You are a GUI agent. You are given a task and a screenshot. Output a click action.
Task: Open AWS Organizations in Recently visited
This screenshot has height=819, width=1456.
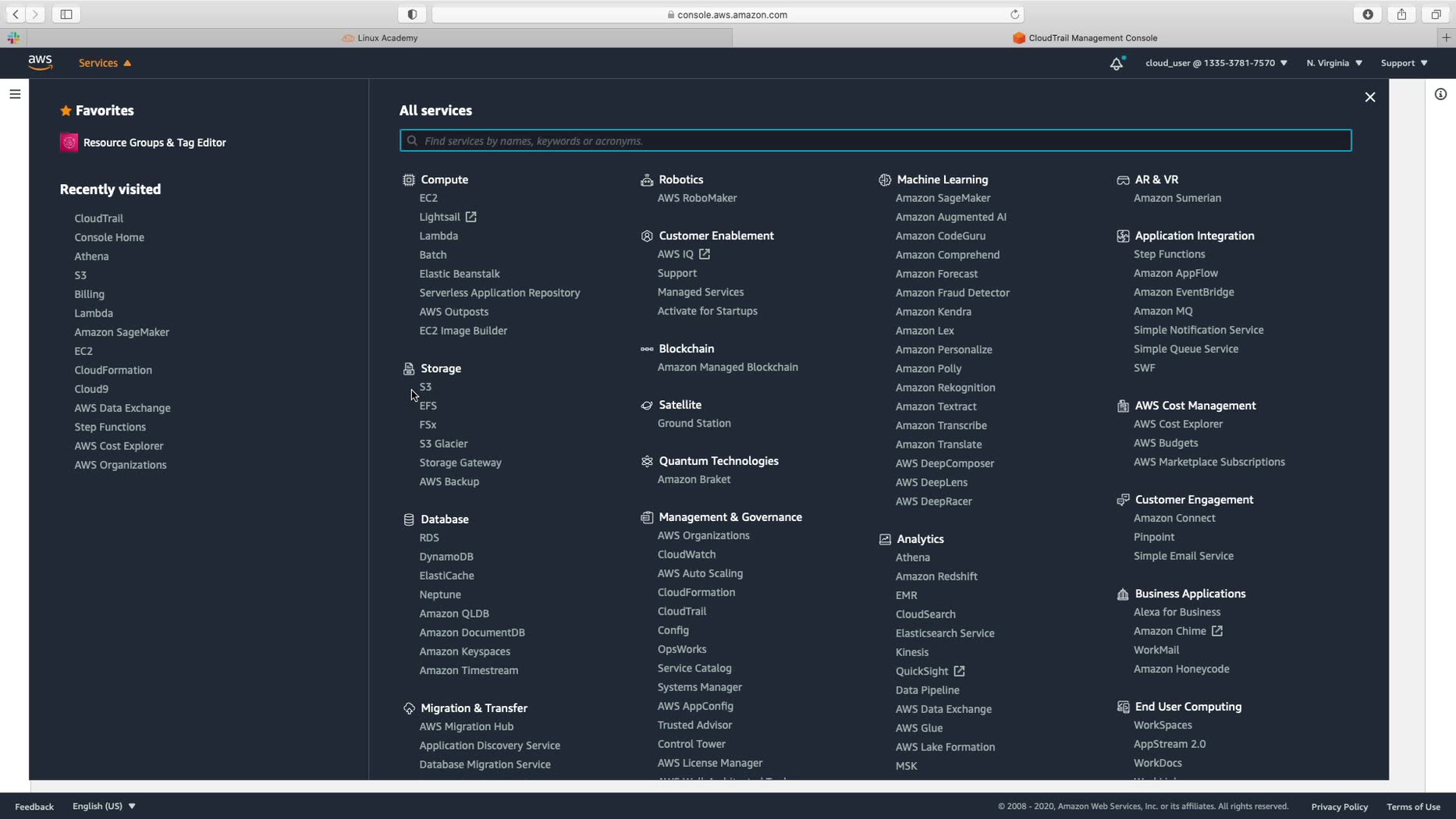[120, 465]
